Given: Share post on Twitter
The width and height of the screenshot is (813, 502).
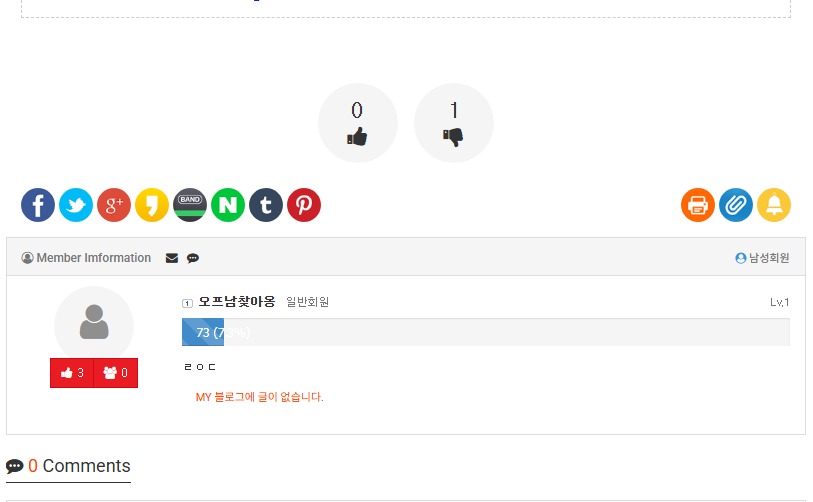Looking at the screenshot, I should [76, 205].
